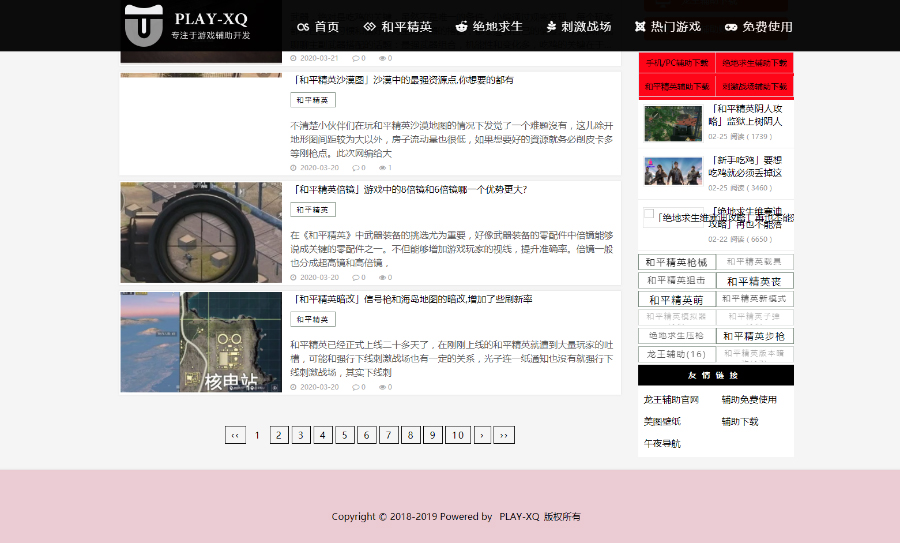Open the sidebar thumbnail of 监狱上树阴人
Screen dimensions: 900x543
coord(673,123)
